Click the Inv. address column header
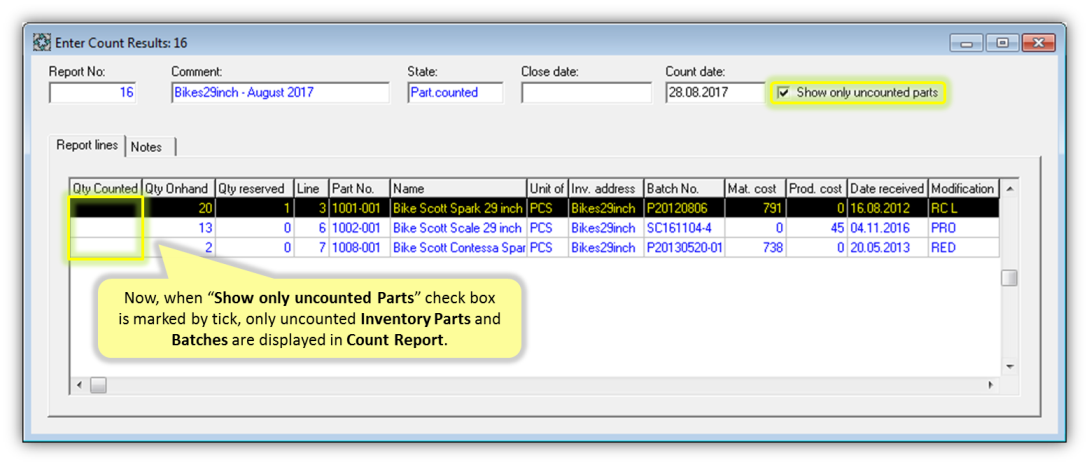 (606, 188)
